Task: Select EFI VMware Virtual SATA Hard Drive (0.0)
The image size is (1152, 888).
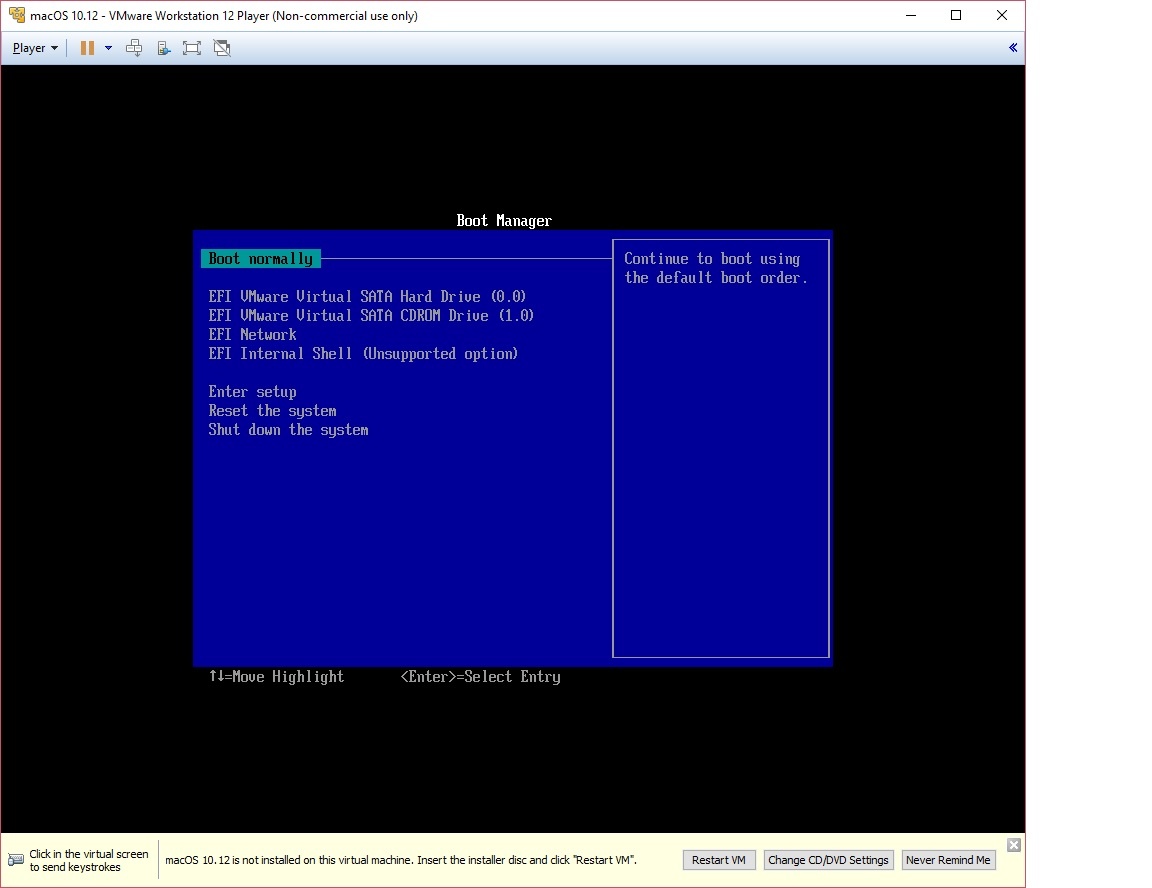Action: pos(367,297)
